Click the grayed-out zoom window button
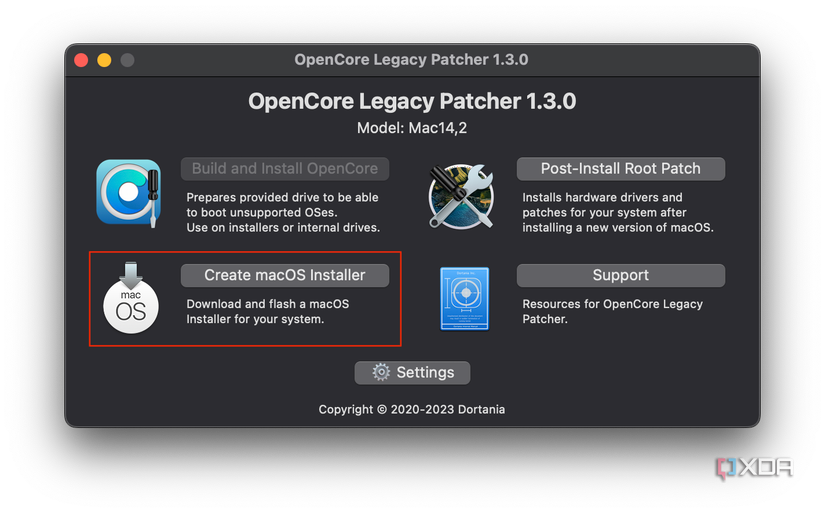The image size is (825, 513). (127, 60)
